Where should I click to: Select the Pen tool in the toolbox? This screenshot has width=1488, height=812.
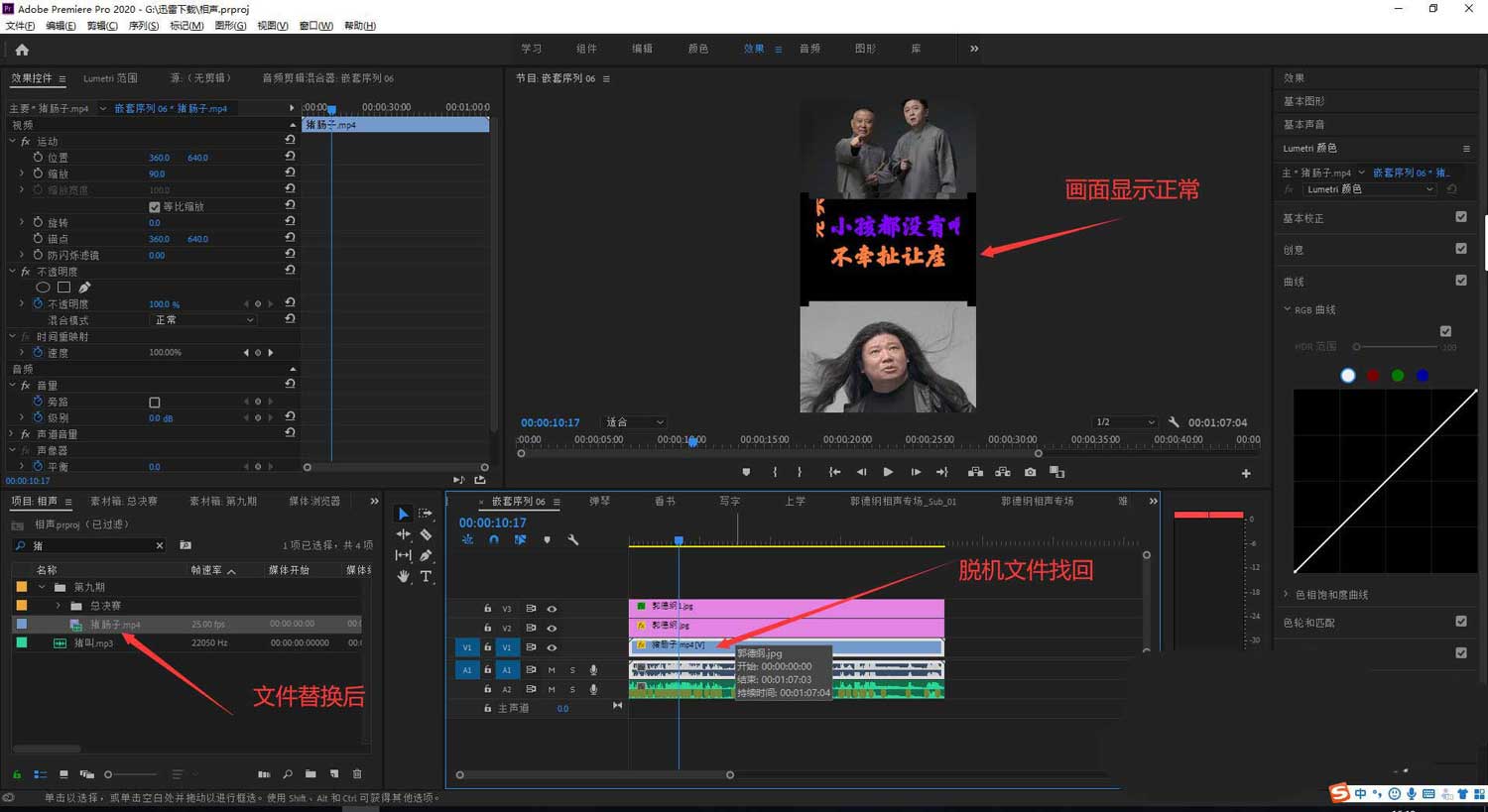[426, 555]
